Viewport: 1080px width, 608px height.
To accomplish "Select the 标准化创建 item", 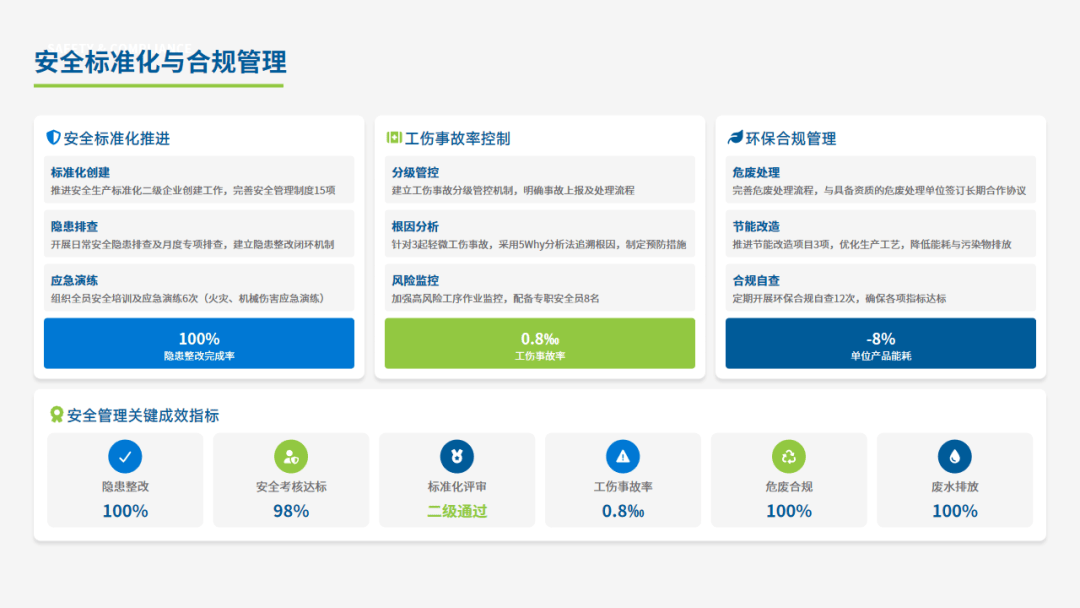I will tap(199, 181).
